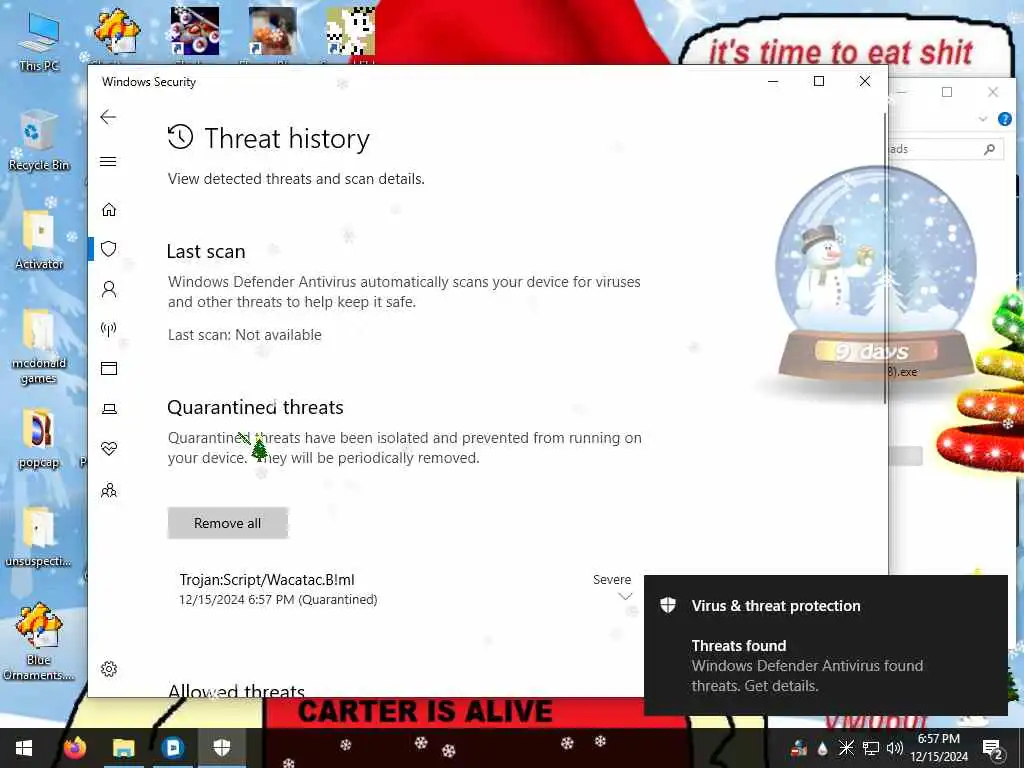Click the snowflake tray icon
Screen dimensions: 1024x768
click(x=846, y=748)
